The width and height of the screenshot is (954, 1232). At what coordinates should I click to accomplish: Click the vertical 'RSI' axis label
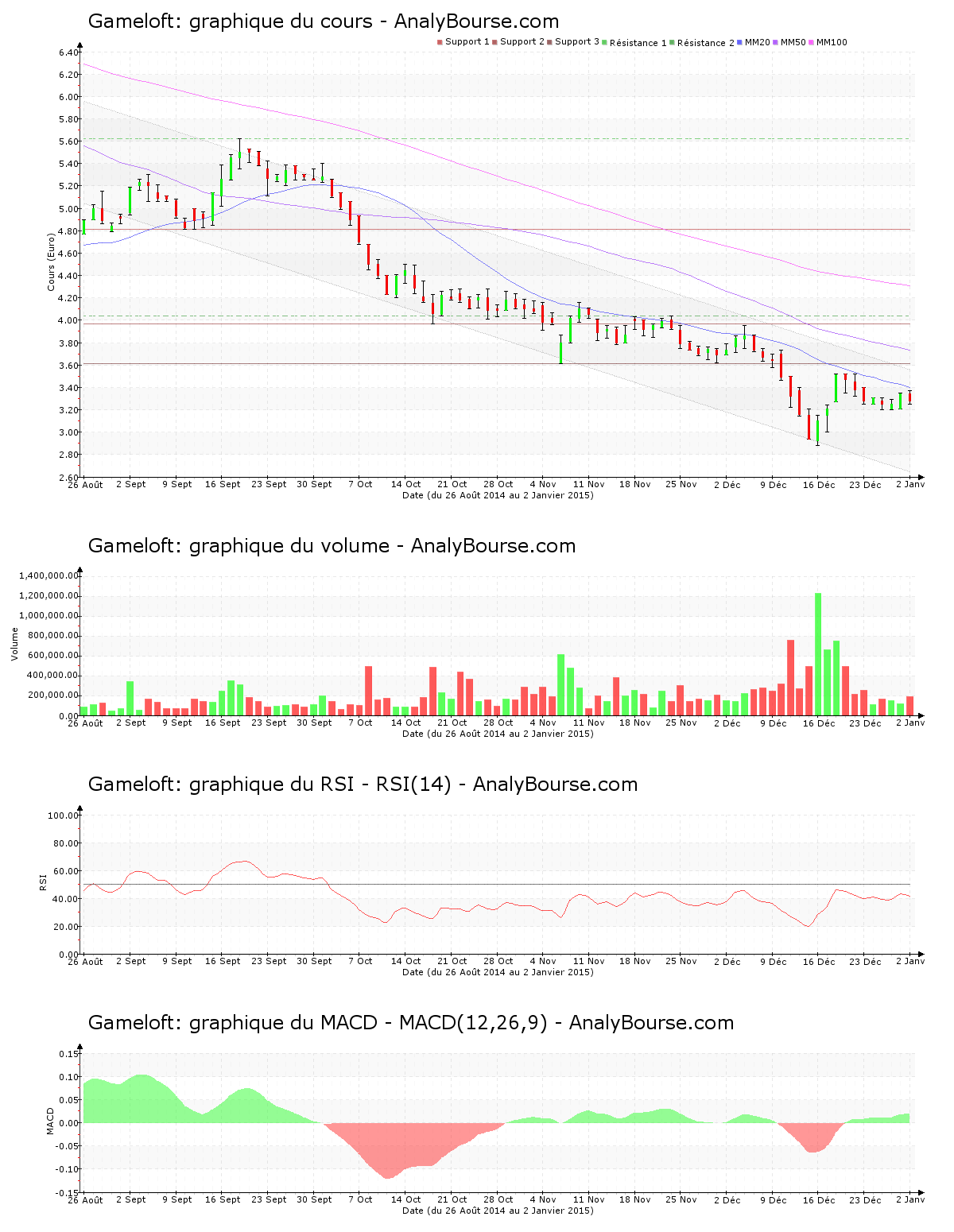43,881
